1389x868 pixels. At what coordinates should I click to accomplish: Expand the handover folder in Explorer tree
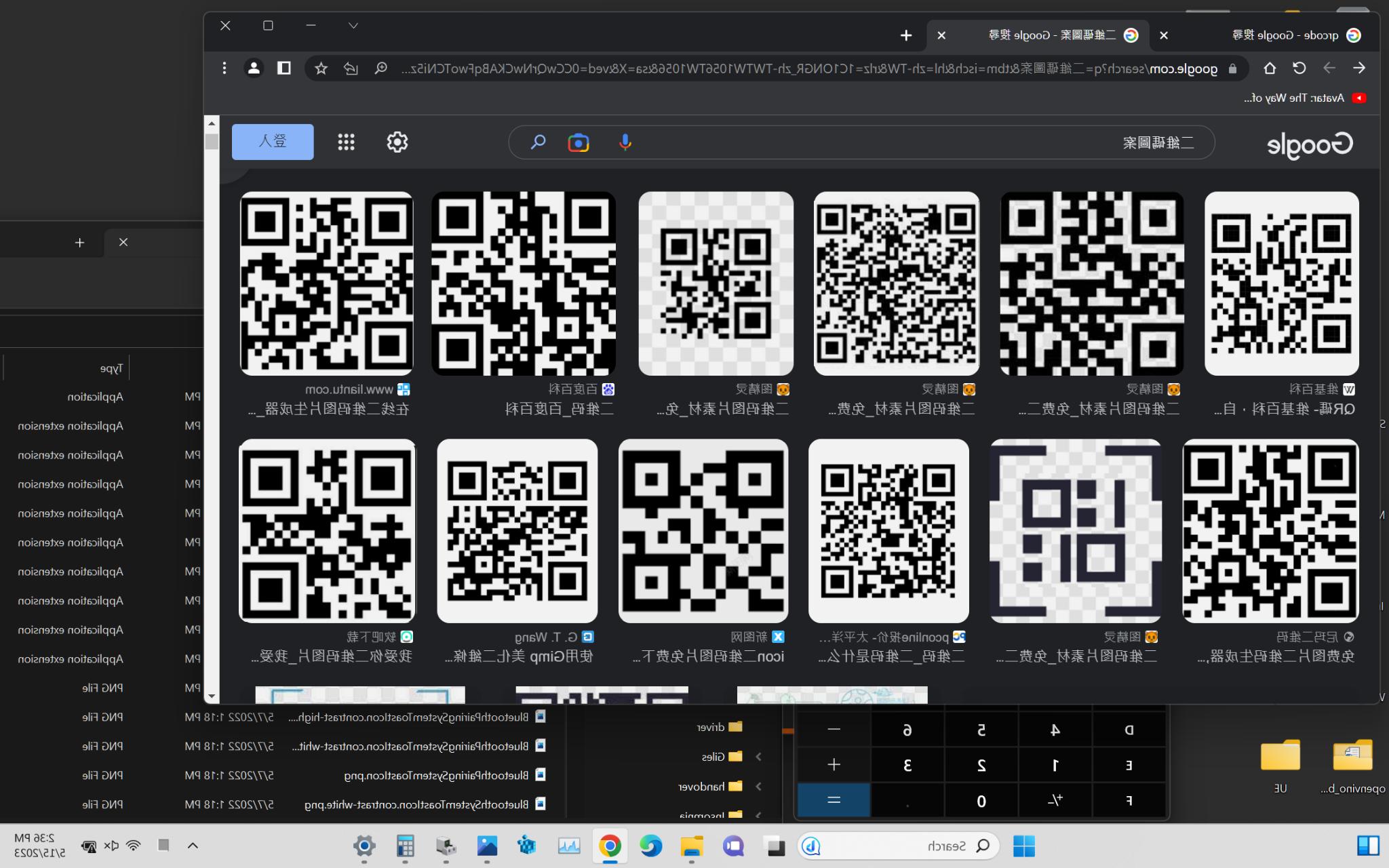tap(758, 787)
